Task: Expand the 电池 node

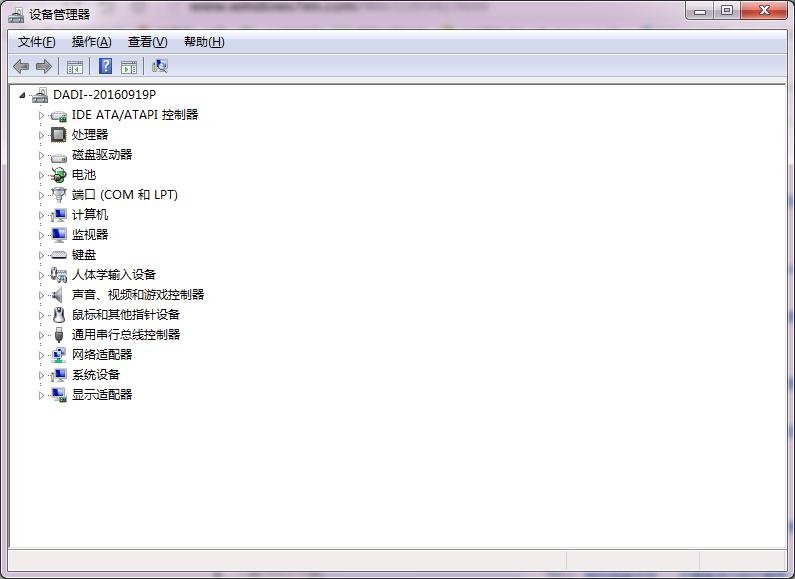Action: point(42,175)
